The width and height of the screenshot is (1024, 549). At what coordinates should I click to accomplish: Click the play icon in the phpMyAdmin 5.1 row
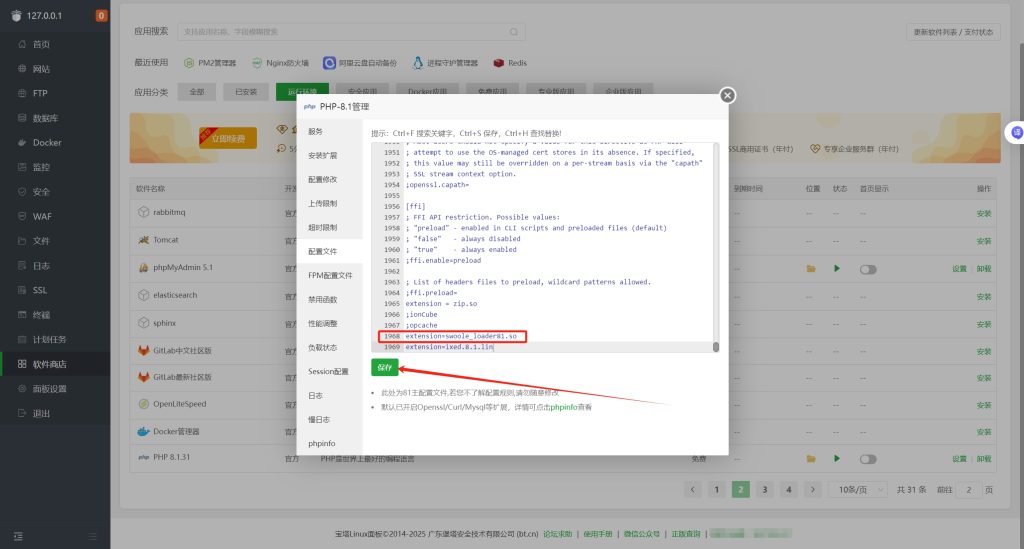837,268
